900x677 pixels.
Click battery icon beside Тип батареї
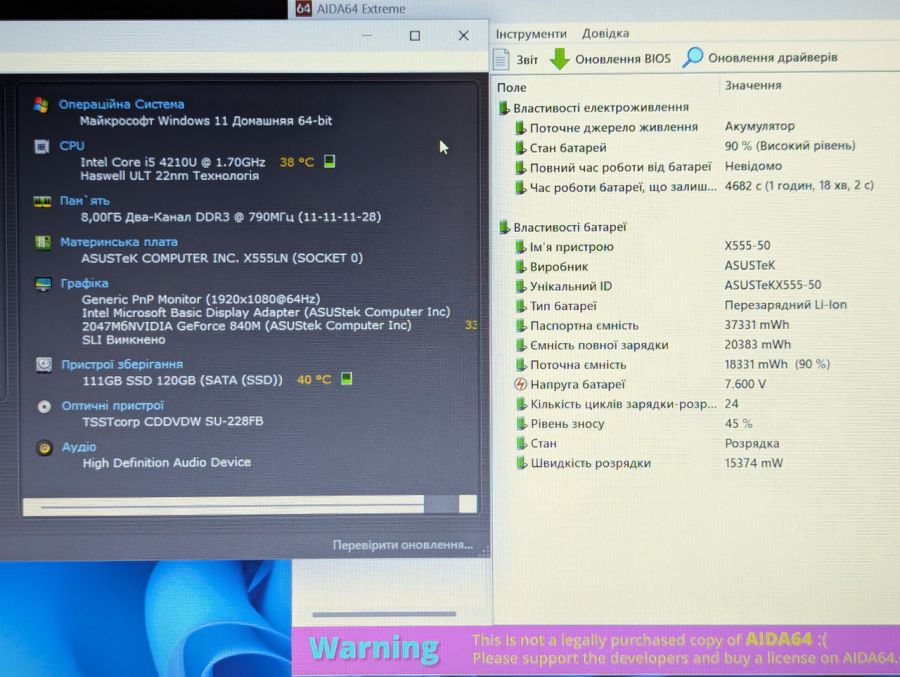pos(520,306)
